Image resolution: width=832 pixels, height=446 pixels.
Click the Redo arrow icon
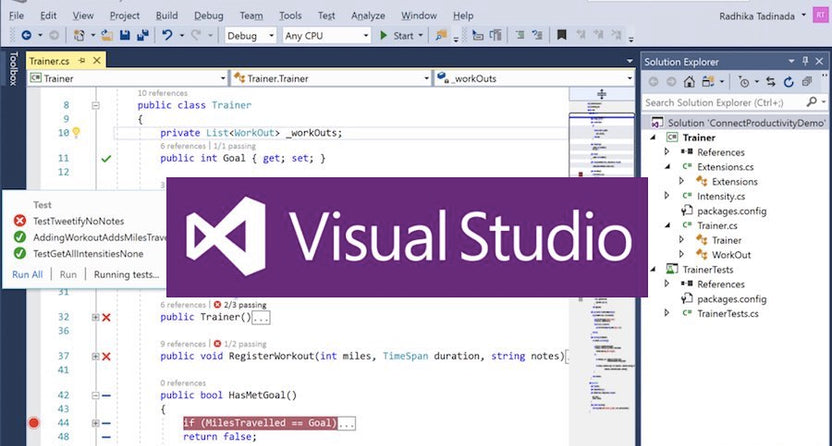click(x=196, y=35)
